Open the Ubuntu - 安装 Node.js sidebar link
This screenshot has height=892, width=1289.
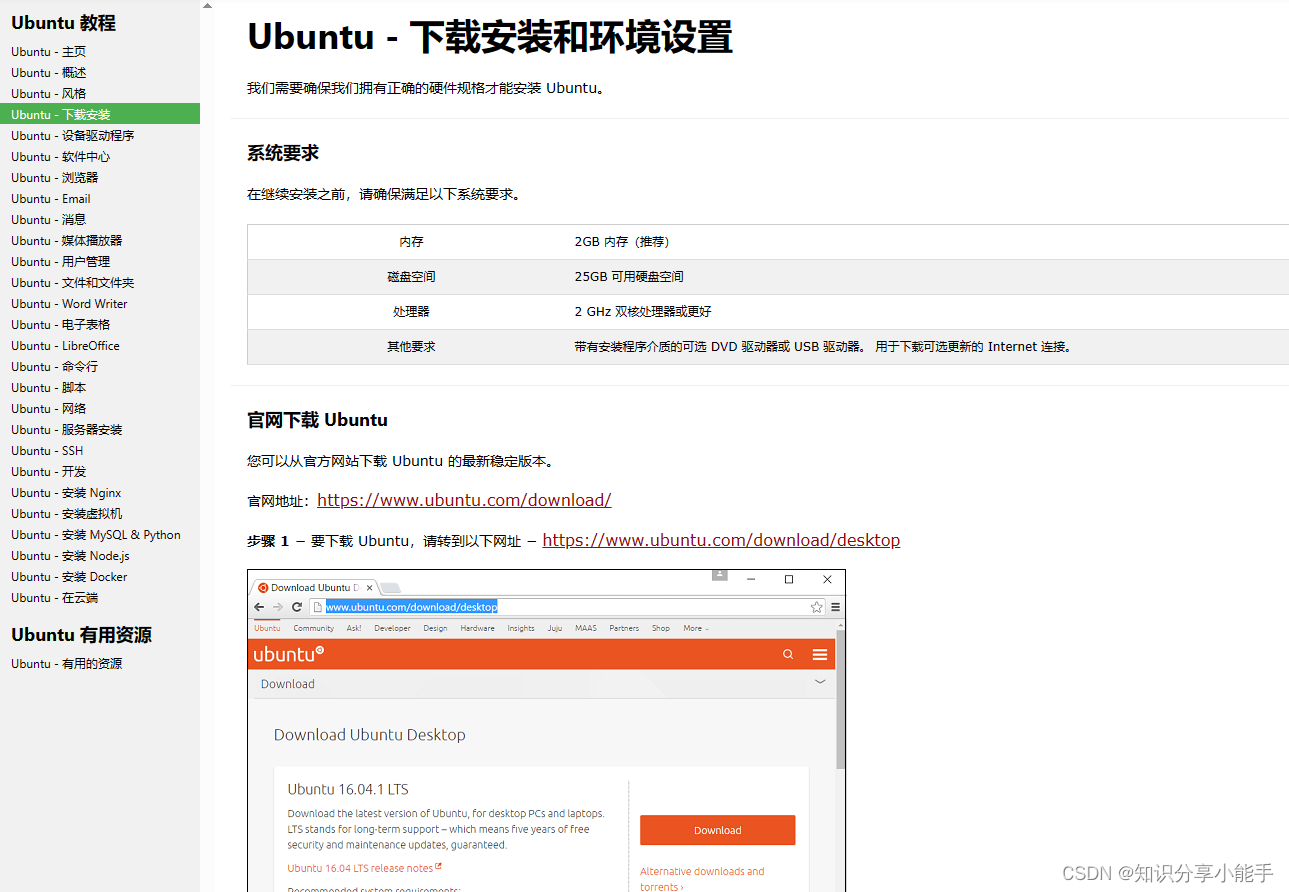point(71,555)
